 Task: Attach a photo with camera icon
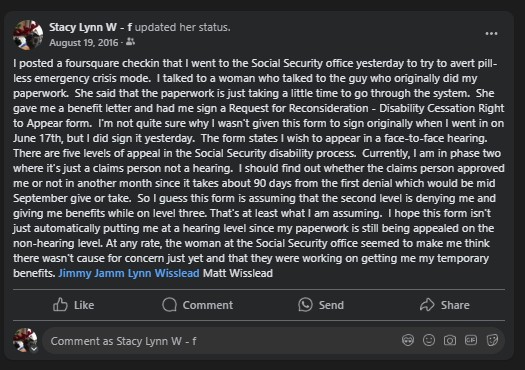pos(450,341)
